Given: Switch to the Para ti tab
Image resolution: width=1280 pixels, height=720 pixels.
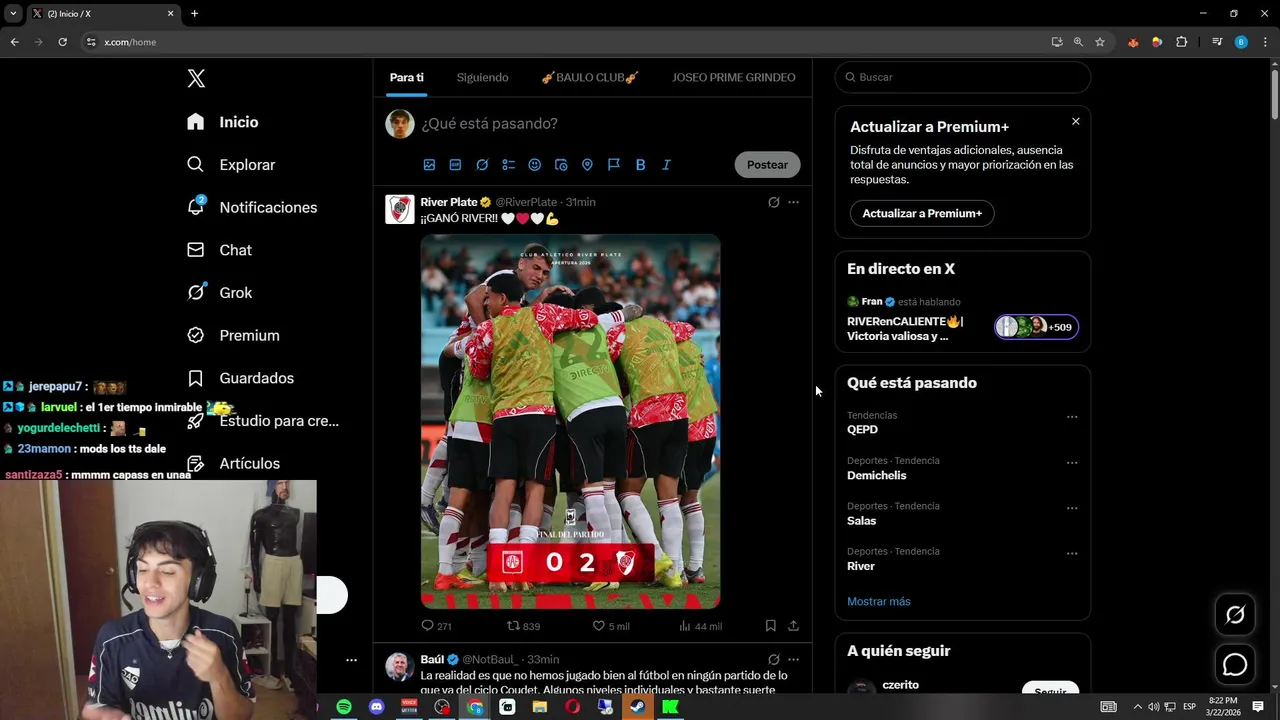Looking at the screenshot, I should coord(407,77).
